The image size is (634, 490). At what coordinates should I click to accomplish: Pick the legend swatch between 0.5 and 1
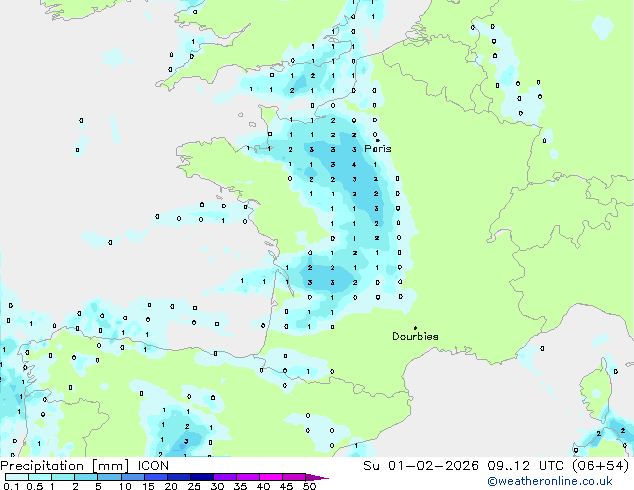pos(40,477)
